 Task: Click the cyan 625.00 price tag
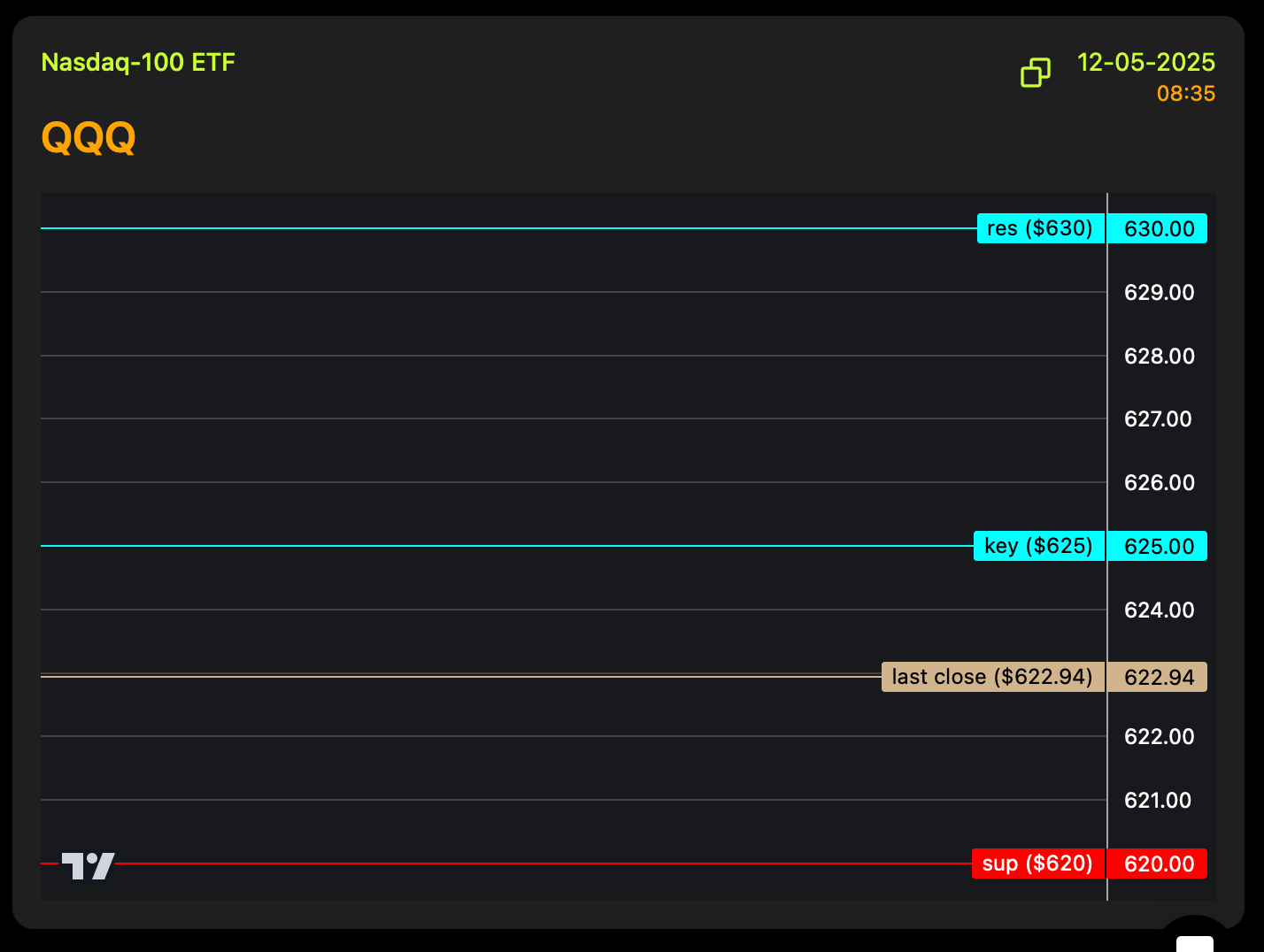click(x=1158, y=547)
